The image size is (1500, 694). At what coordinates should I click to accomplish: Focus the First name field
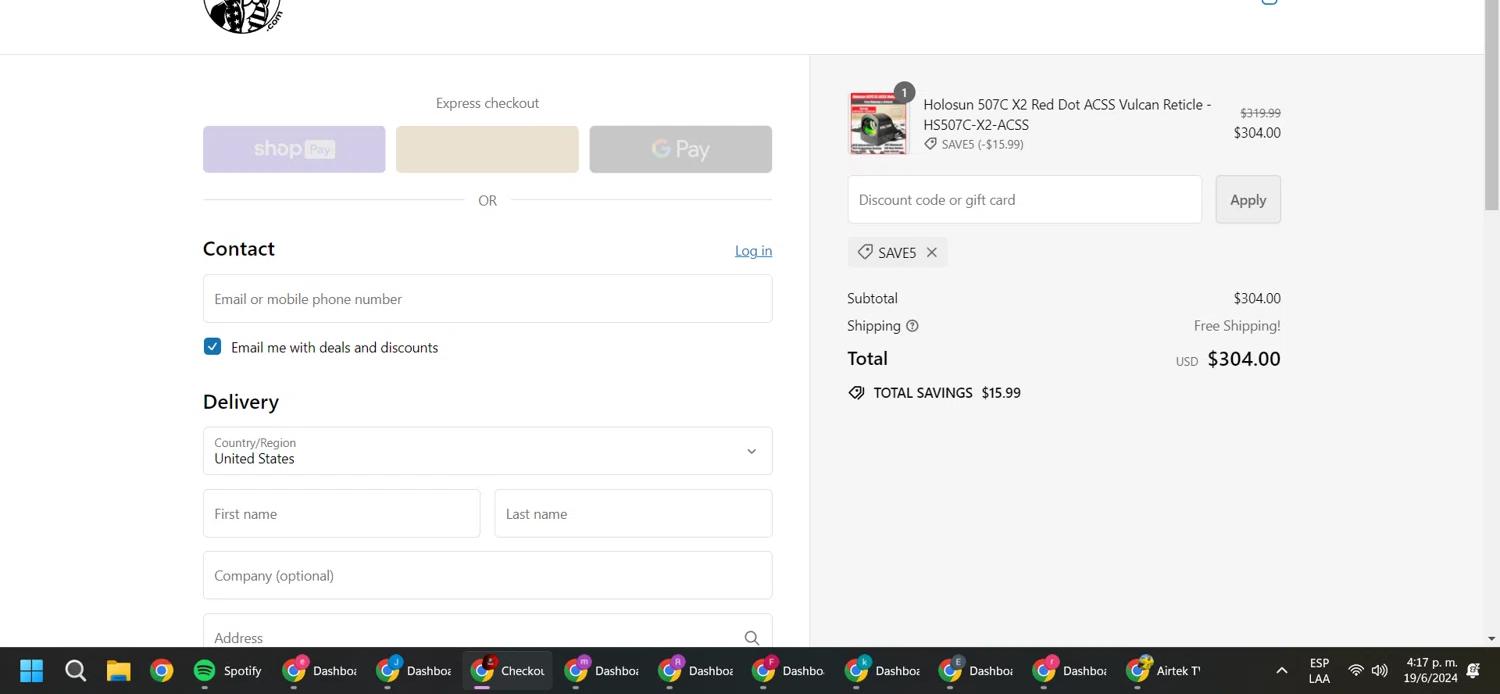coord(341,513)
